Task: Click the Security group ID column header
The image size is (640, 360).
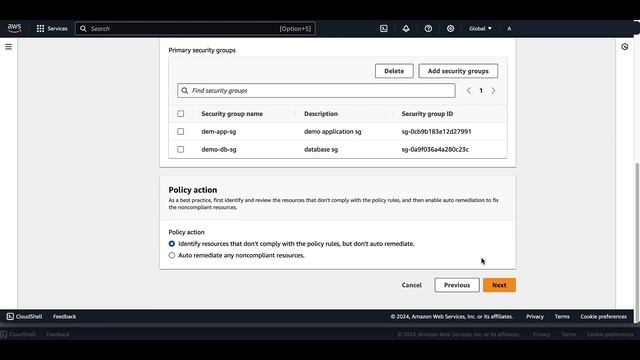Action: 427,114
